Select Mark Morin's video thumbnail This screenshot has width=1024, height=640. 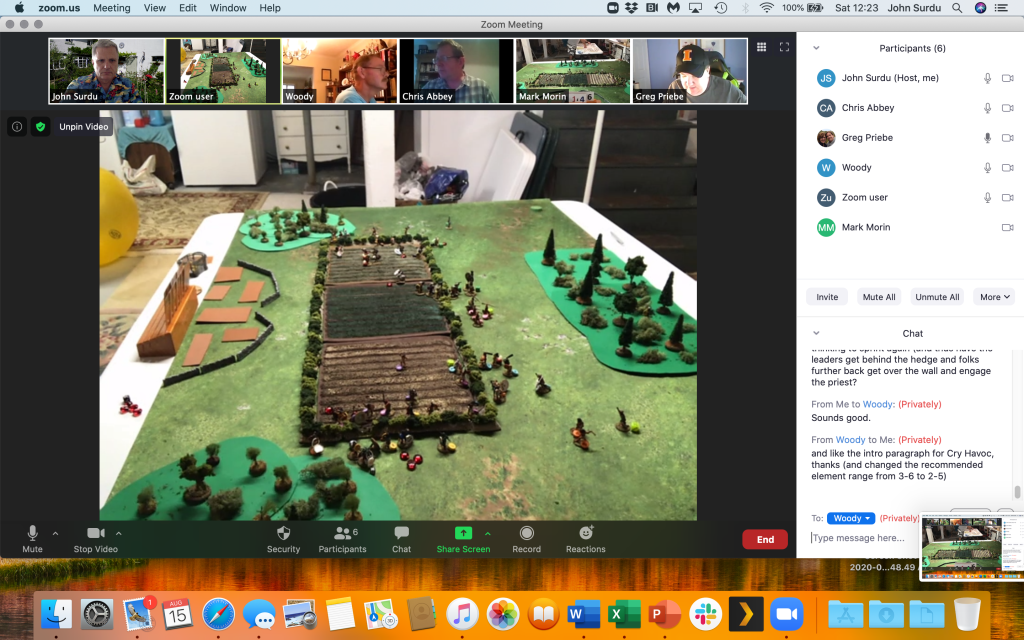(x=572, y=71)
